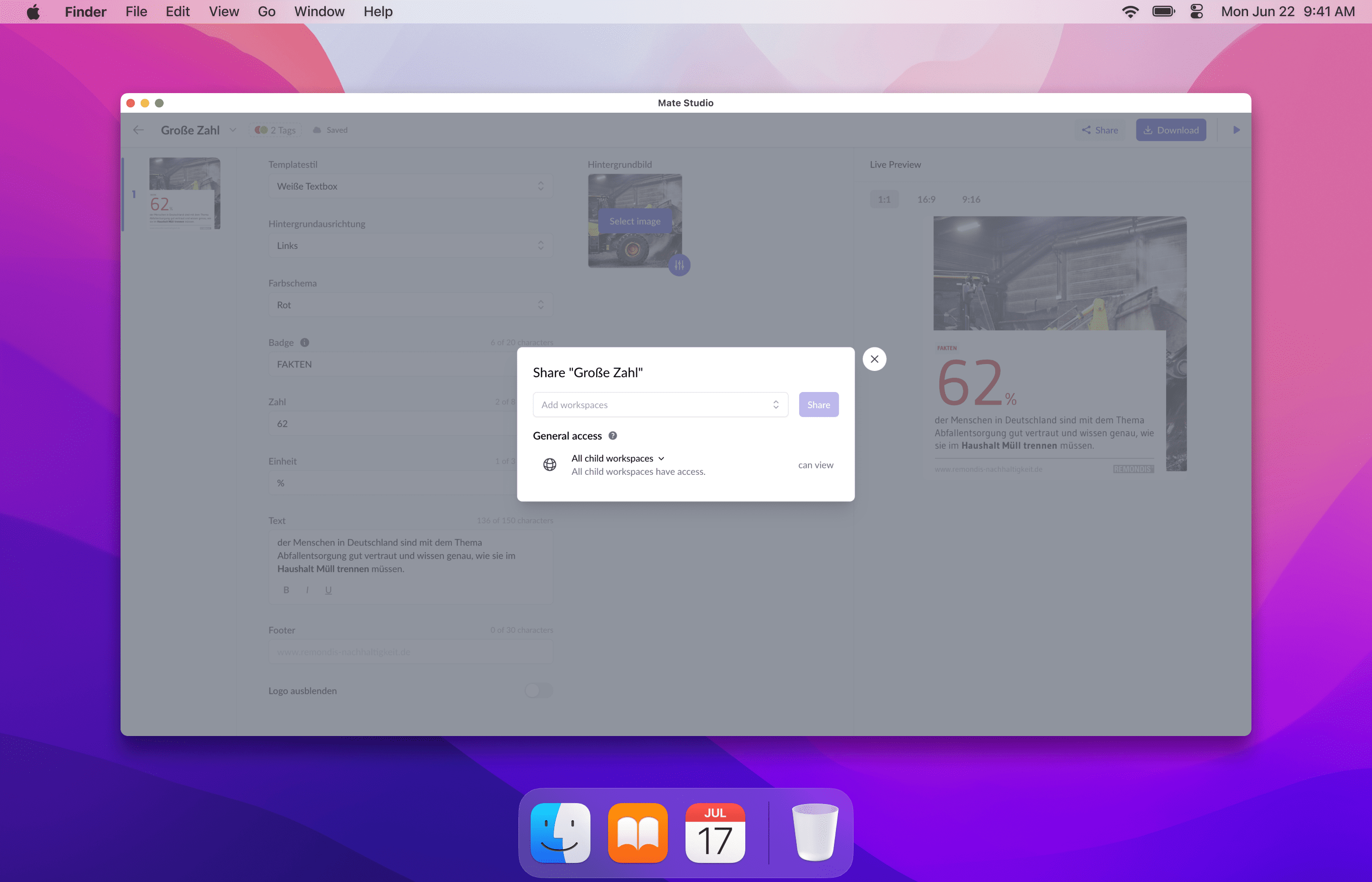
Task: Open Calendar from the Dock
Action: point(715,833)
